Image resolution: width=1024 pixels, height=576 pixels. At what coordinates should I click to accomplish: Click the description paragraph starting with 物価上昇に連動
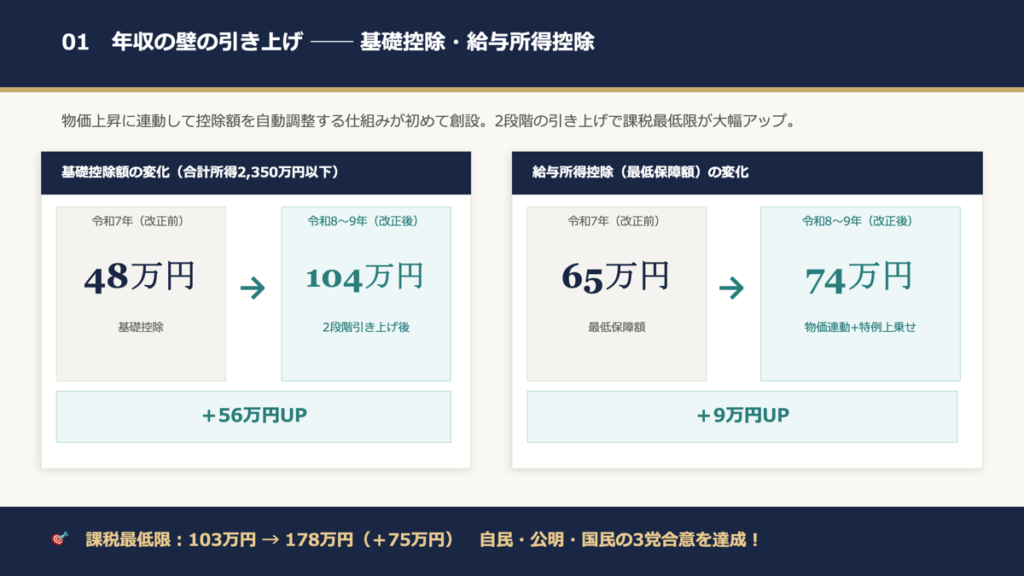[x=428, y=122]
